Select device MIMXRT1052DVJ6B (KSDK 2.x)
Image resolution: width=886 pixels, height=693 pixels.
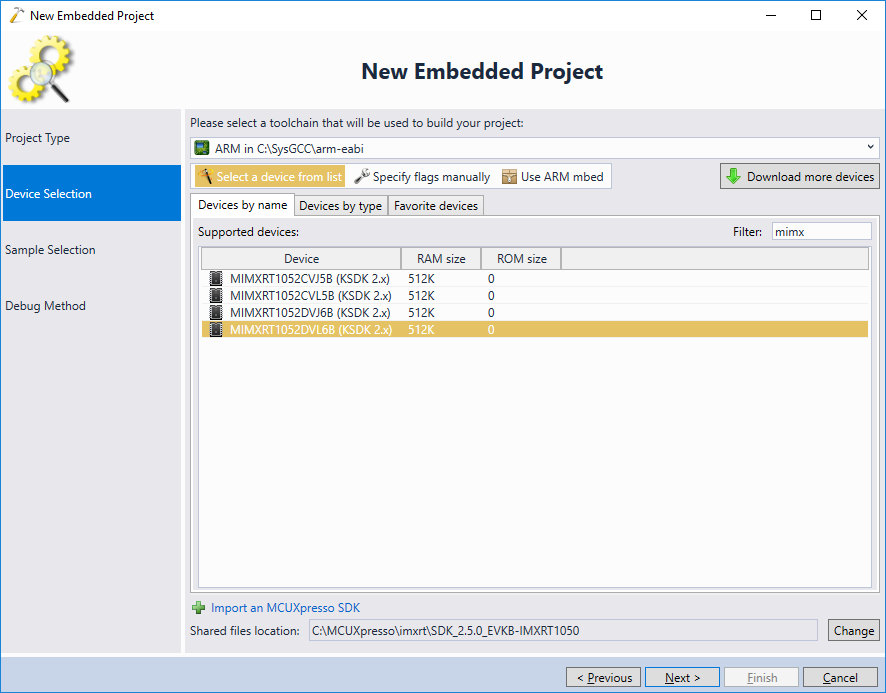[535, 313]
